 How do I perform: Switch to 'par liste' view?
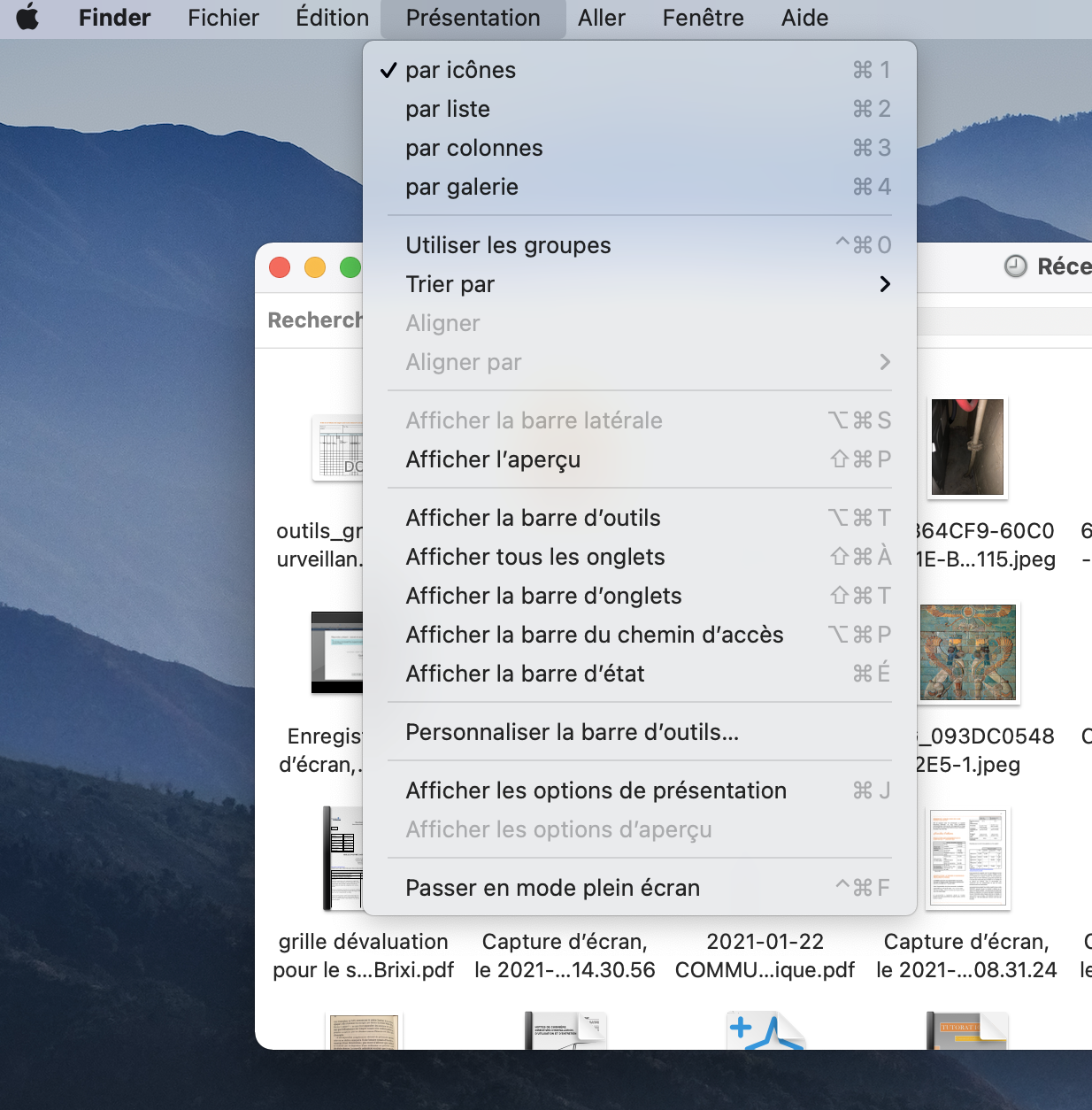(448, 109)
